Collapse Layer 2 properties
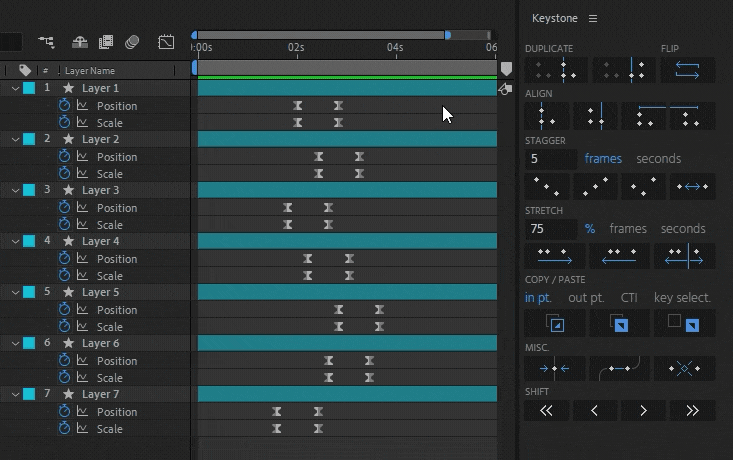 pyautogui.click(x=15, y=140)
